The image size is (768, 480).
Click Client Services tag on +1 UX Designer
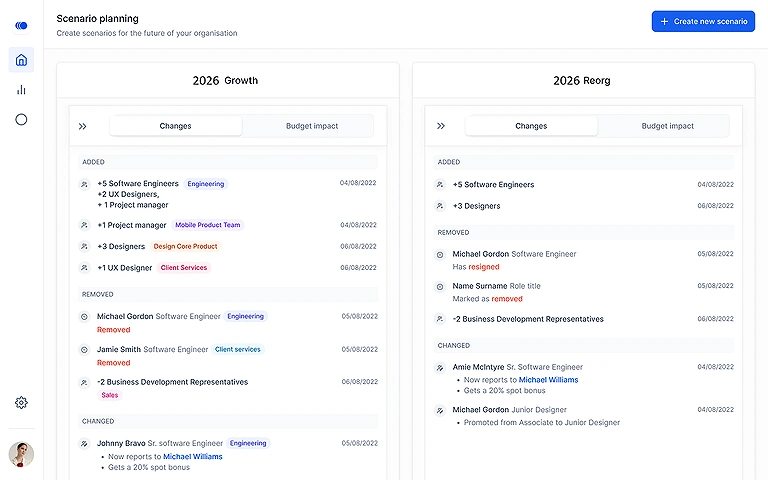pos(184,267)
